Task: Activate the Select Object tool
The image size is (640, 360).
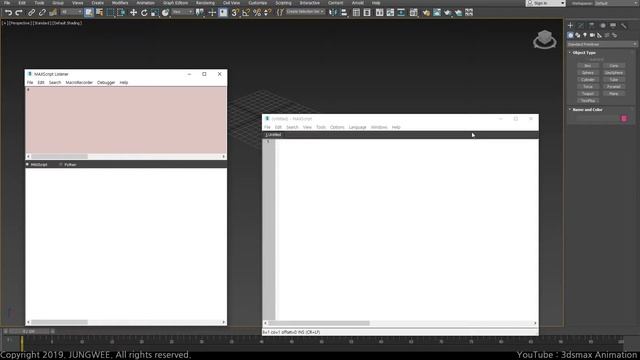Action: (x=89, y=13)
